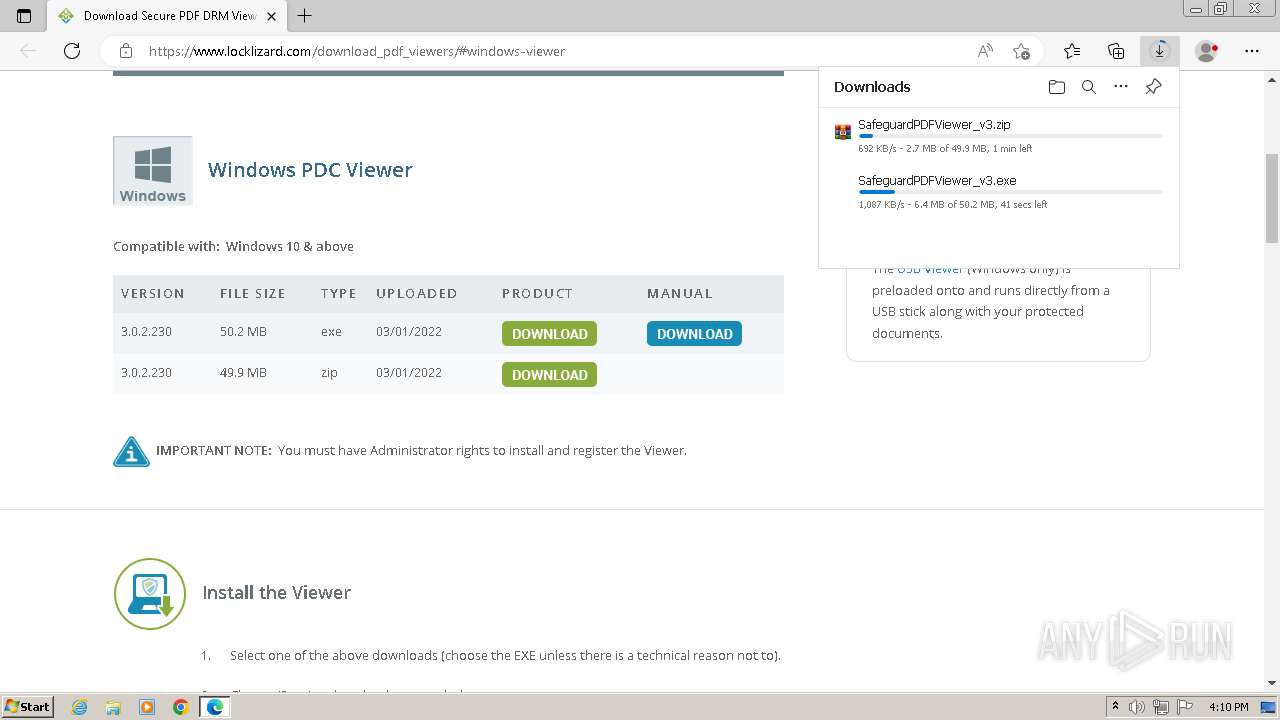
Task: Download the zip product package
Action: (x=549, y=375)
